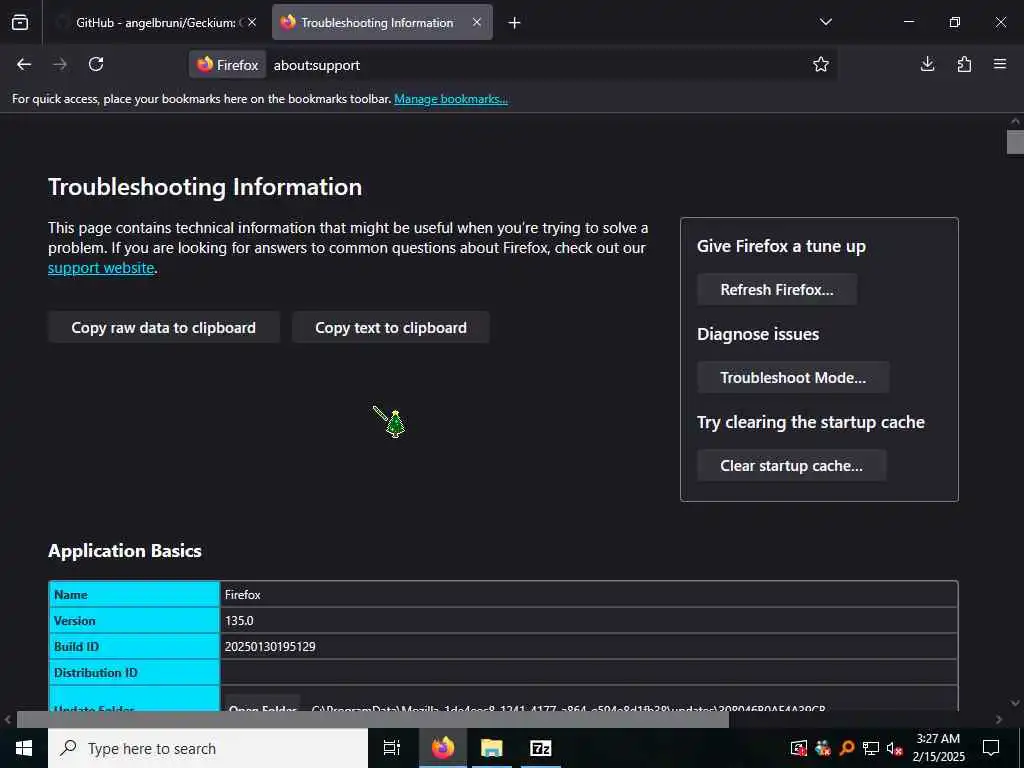The height and width of the screenshot is (768, 1024).
Task: Click the Clear startup cache button
Action: [x=792, y=466]
